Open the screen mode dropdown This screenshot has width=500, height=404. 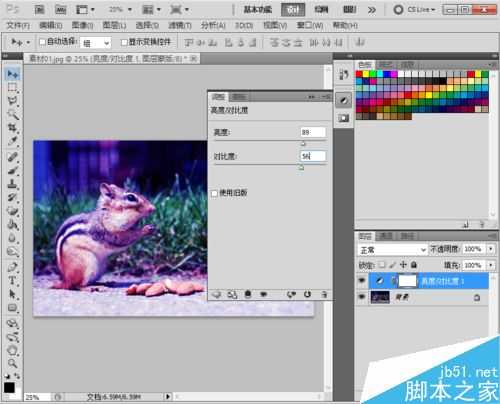[179, 9]
